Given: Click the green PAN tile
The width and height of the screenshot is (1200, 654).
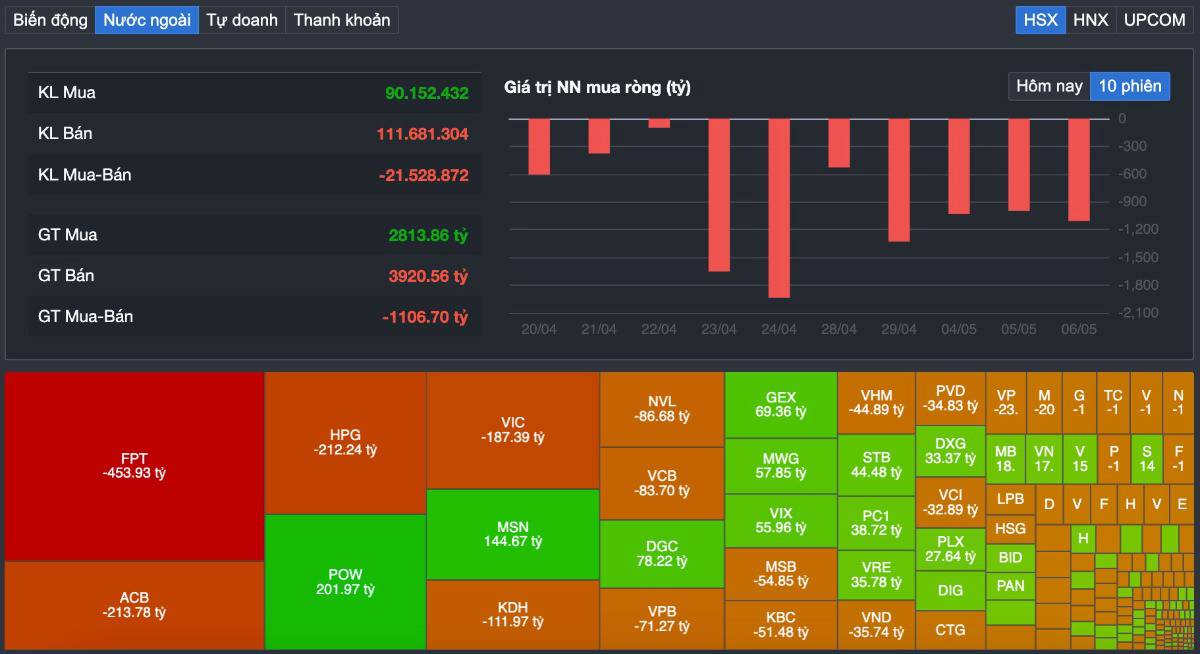Looking at the screenshot, I should point(1010,585).
